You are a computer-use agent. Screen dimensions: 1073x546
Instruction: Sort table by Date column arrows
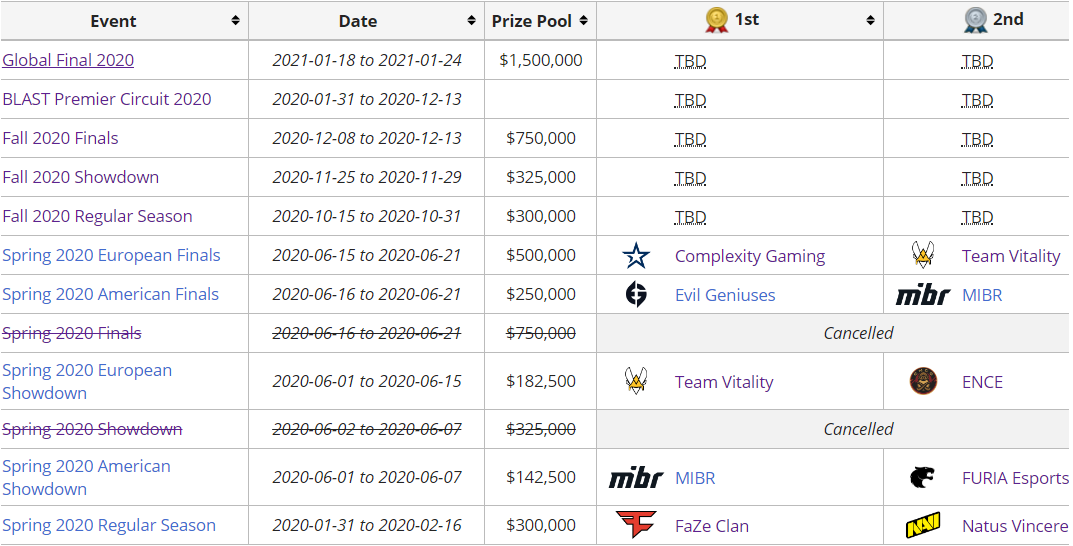click(x=471, y=21)
